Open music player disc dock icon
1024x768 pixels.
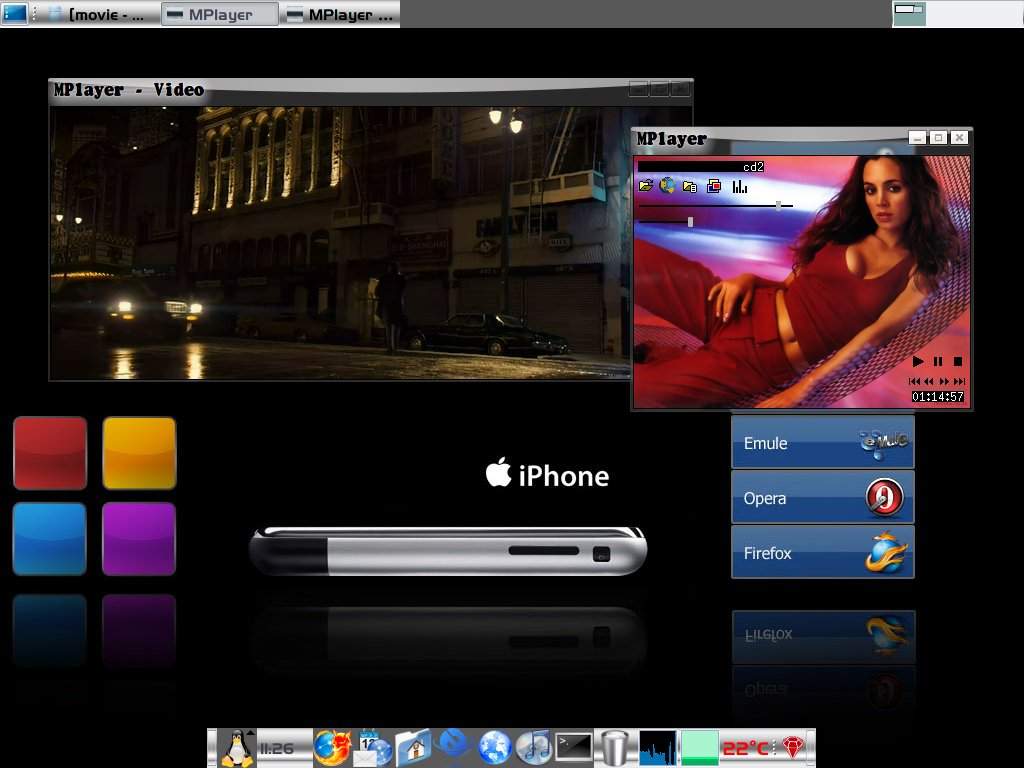[534, 748]
